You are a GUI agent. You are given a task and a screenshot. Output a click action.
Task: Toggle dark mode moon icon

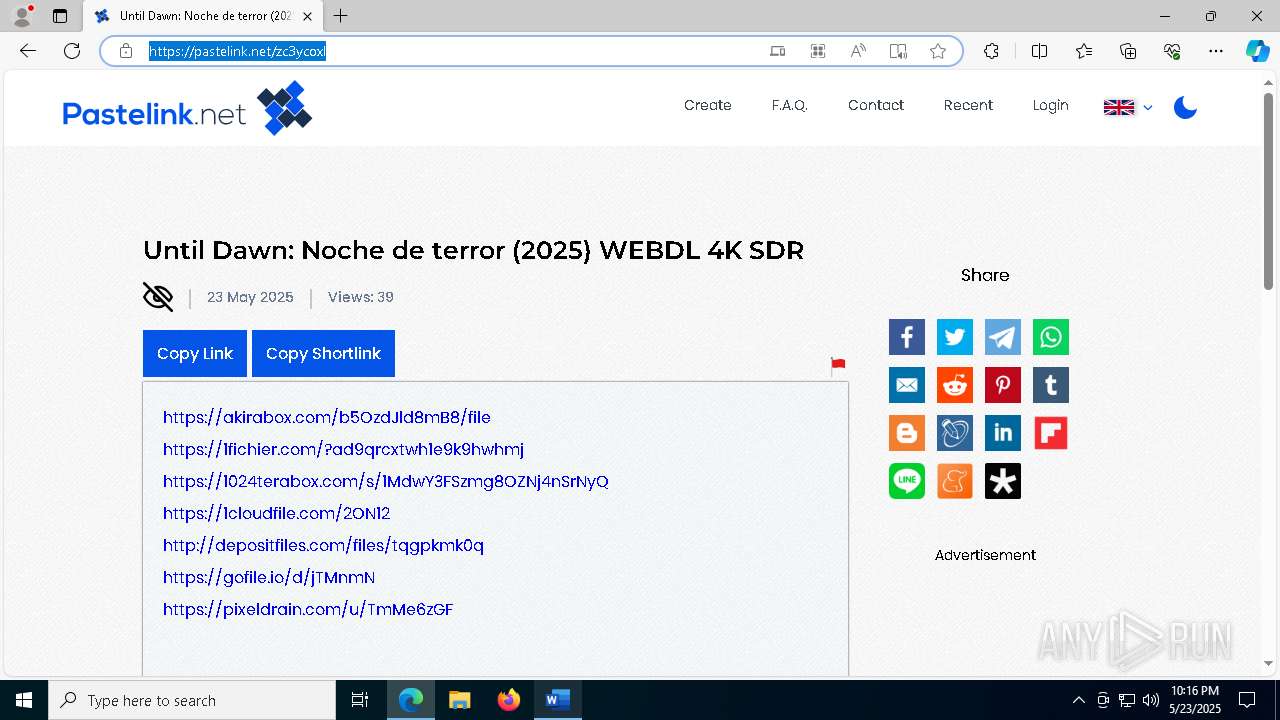tap(1185, 107)
